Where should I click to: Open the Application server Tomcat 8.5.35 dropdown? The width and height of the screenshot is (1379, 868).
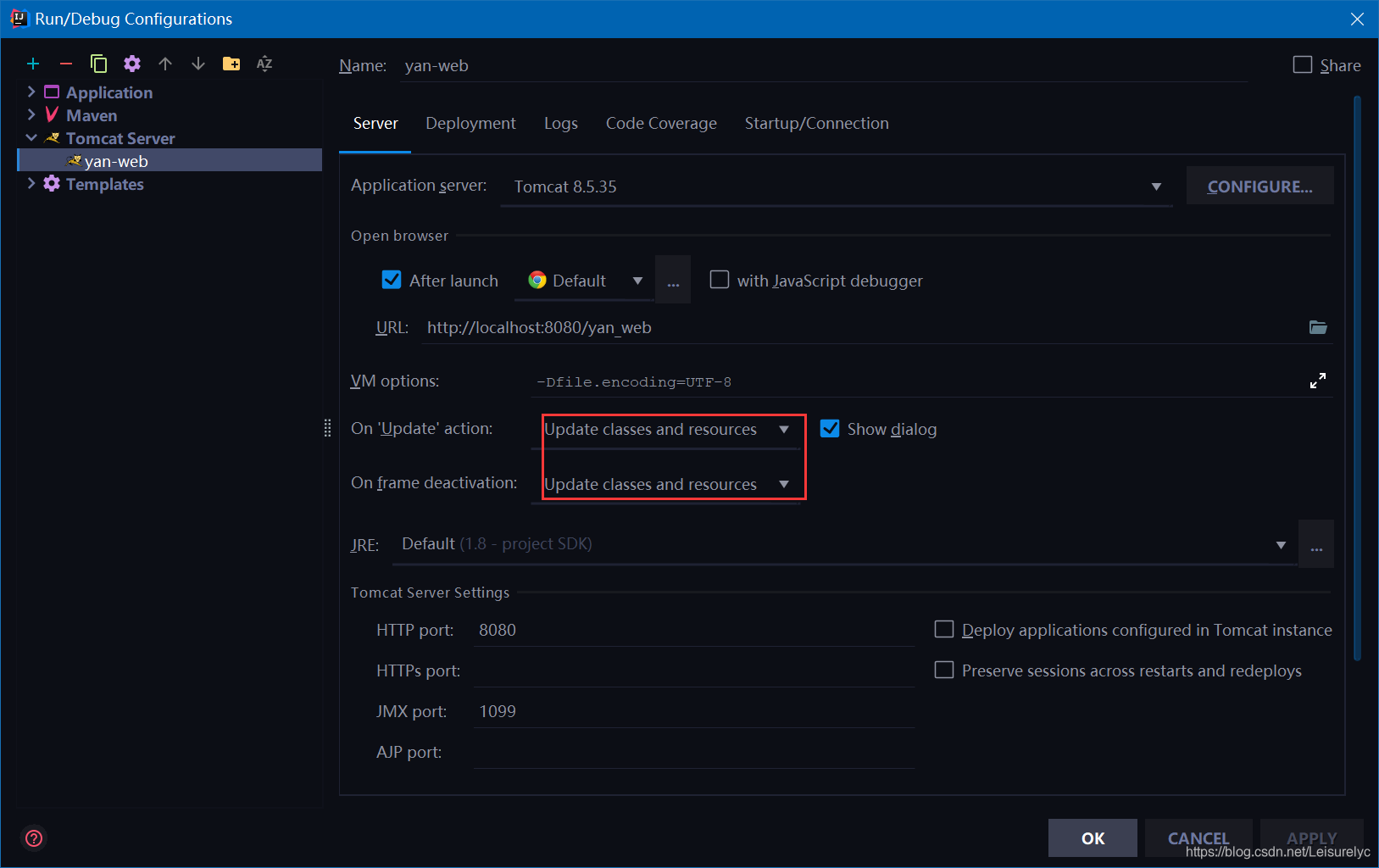tap(837, 186)
